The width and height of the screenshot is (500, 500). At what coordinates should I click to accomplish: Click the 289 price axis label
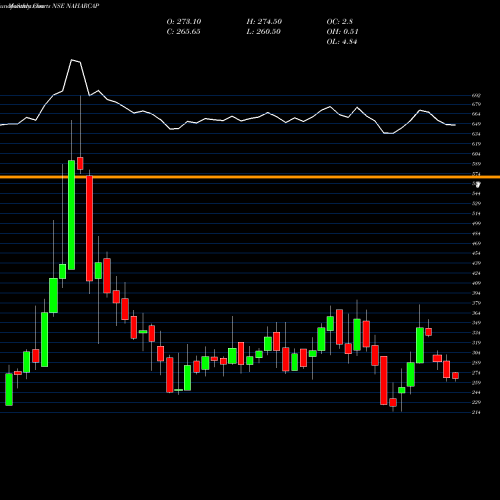pos(476,363)
